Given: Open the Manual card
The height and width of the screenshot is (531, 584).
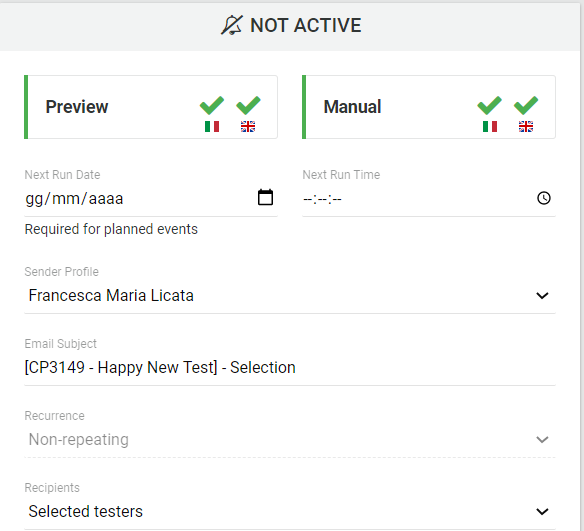Looking at the screenshot, I should point(429,107).
